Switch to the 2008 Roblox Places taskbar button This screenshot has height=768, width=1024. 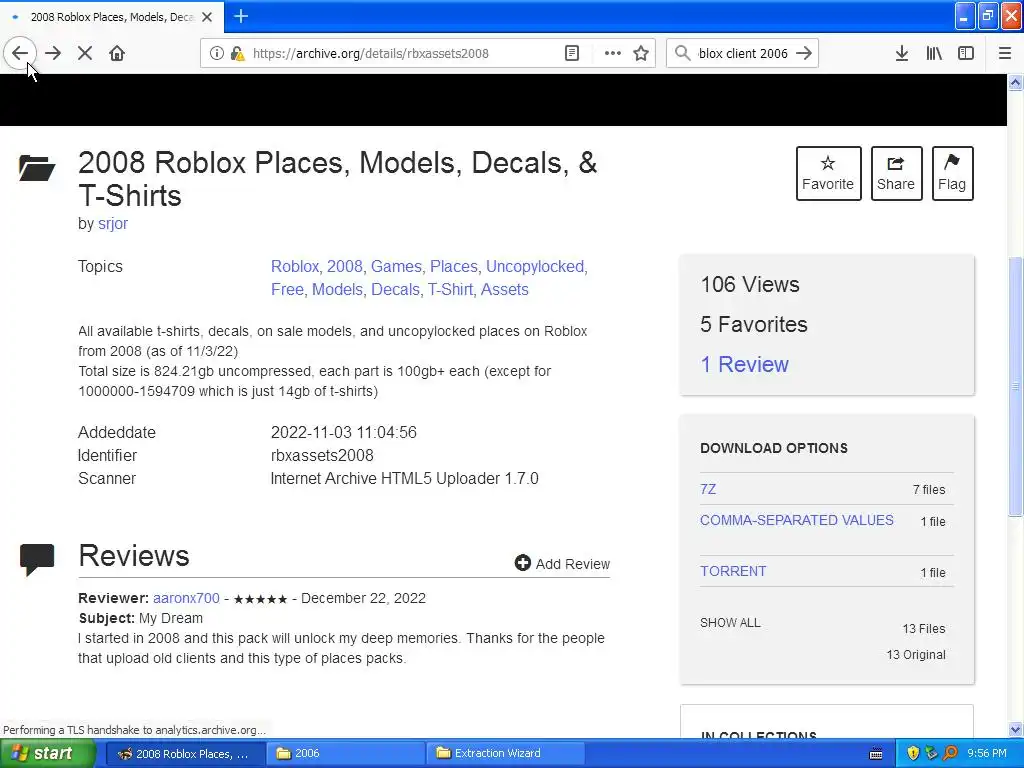pos(185,754)
